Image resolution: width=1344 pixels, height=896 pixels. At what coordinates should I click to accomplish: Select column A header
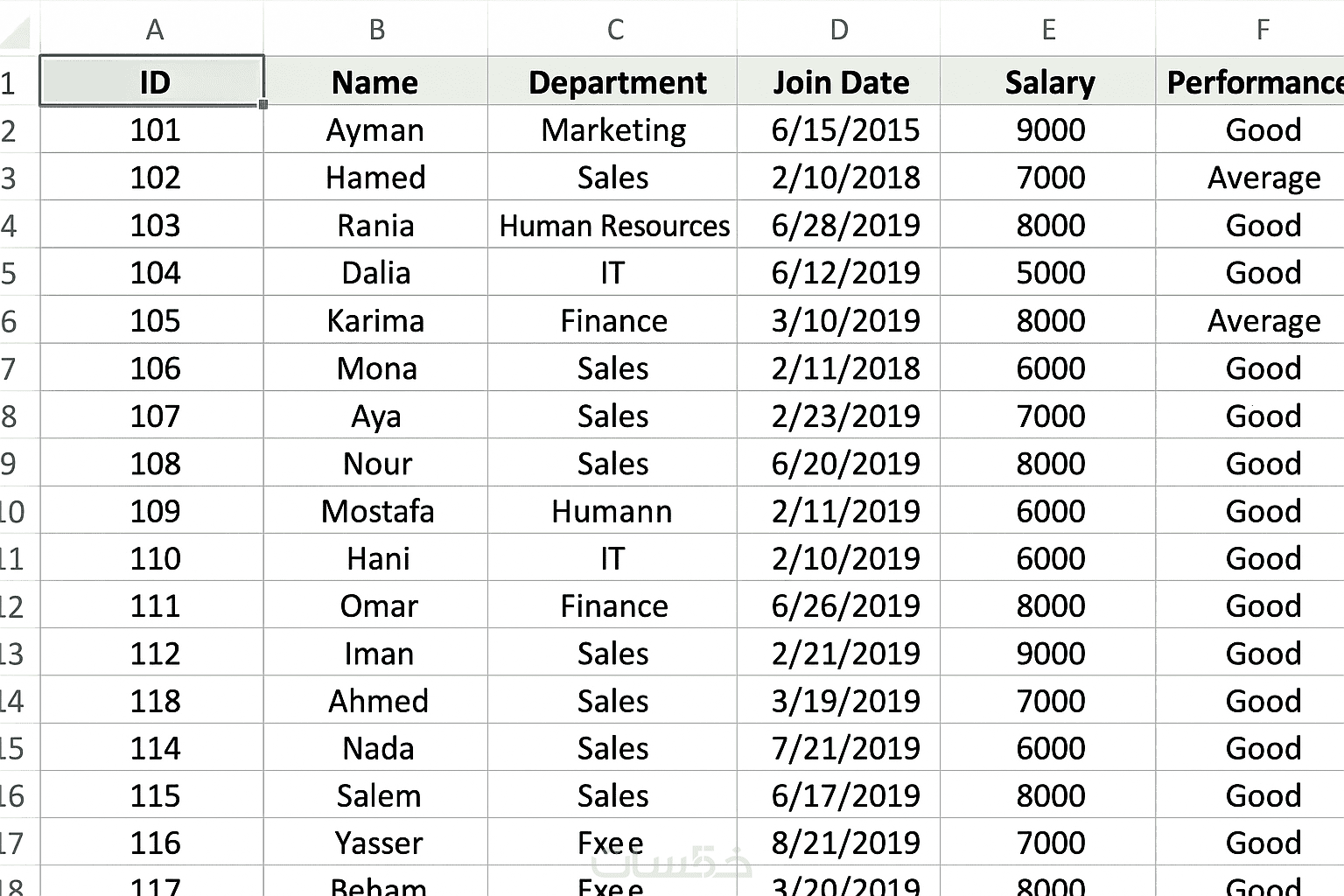[x=154, y=30]
